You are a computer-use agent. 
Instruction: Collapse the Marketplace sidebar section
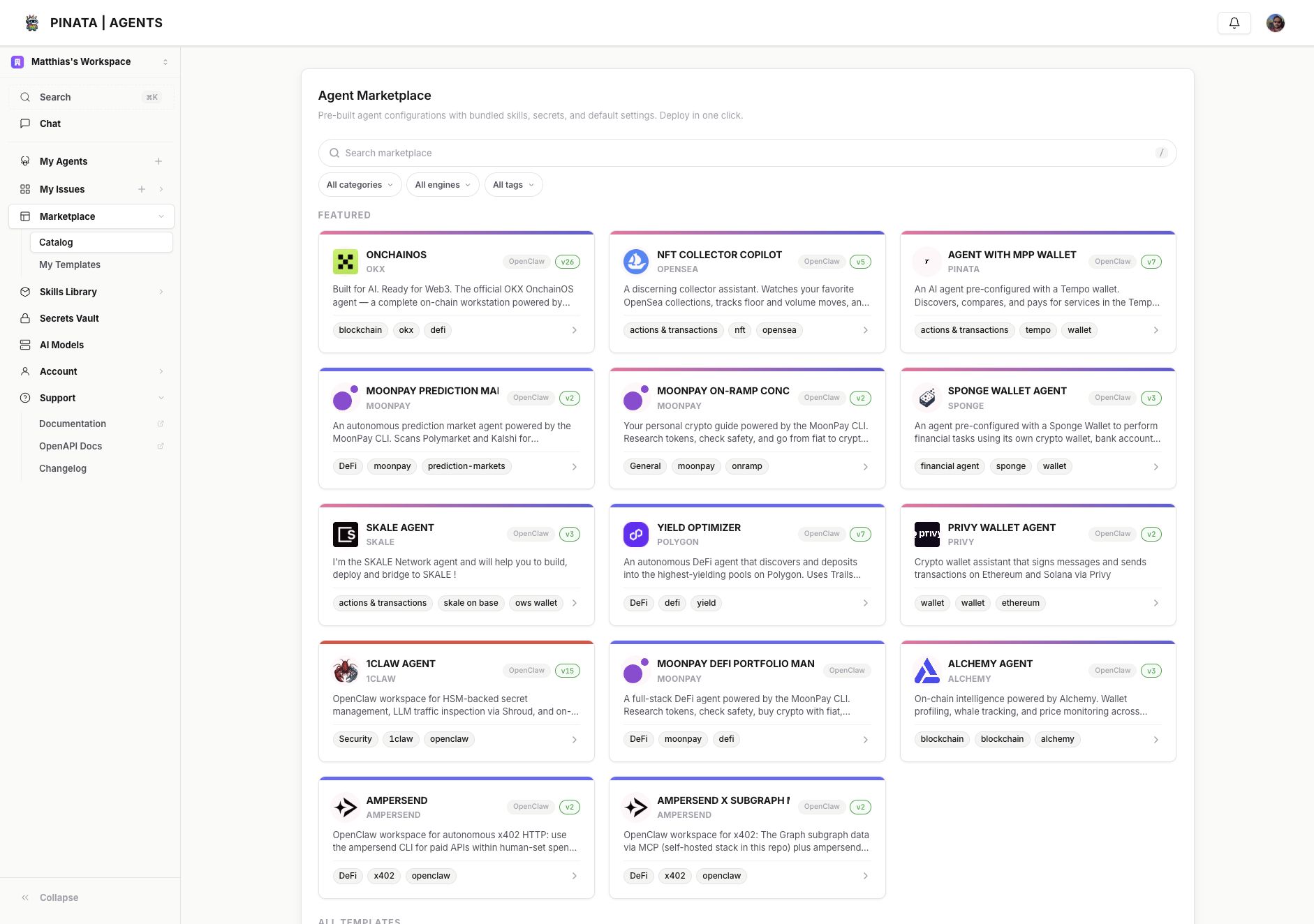[x=161, y=216]
